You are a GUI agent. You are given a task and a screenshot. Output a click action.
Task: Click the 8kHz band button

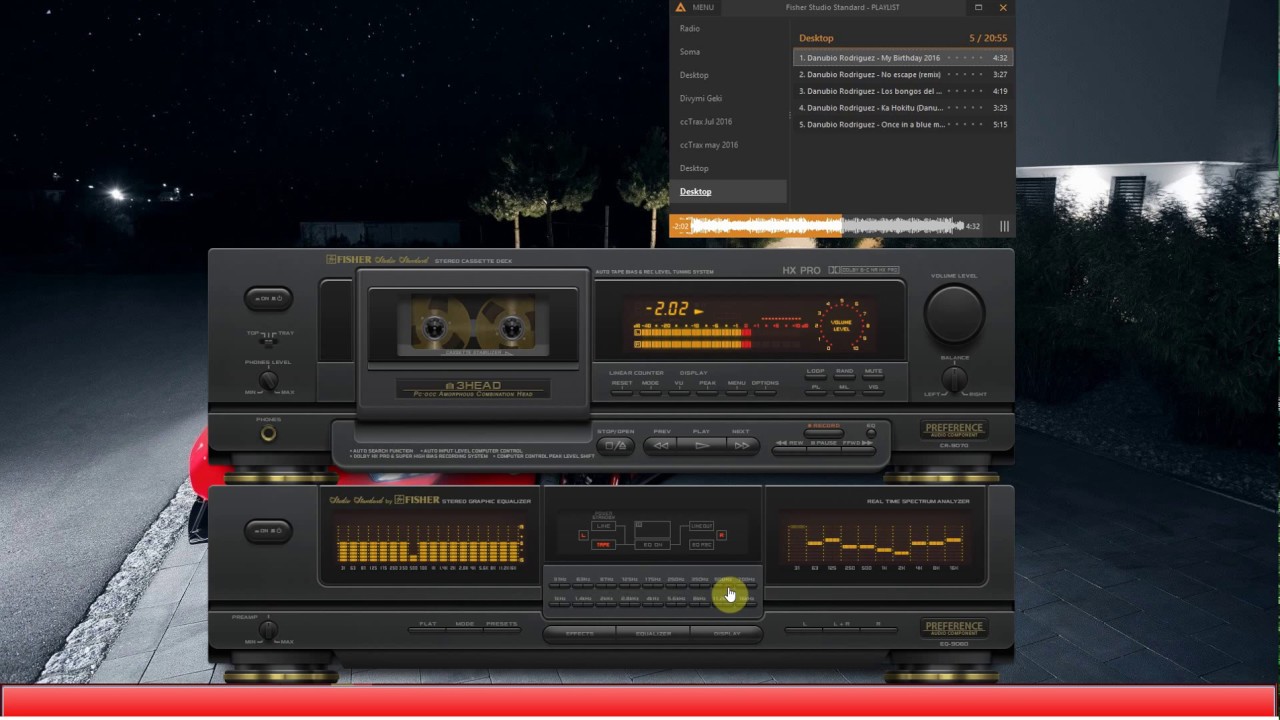700,604
